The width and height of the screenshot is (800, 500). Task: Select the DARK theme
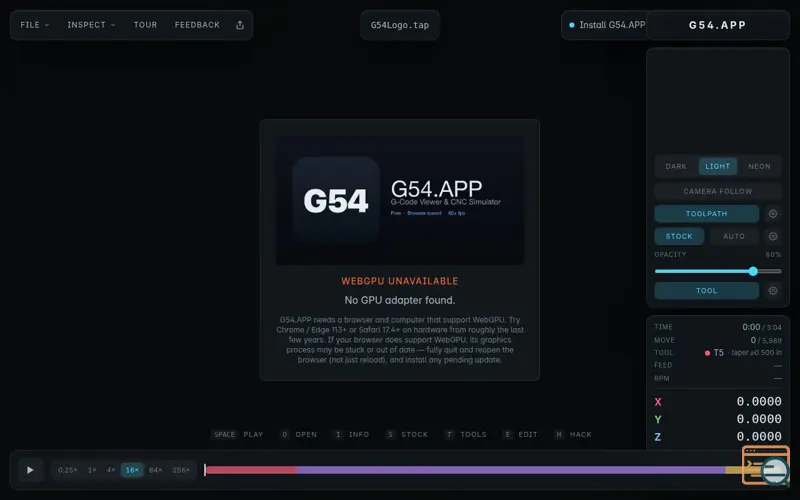(x=676, y=166)
